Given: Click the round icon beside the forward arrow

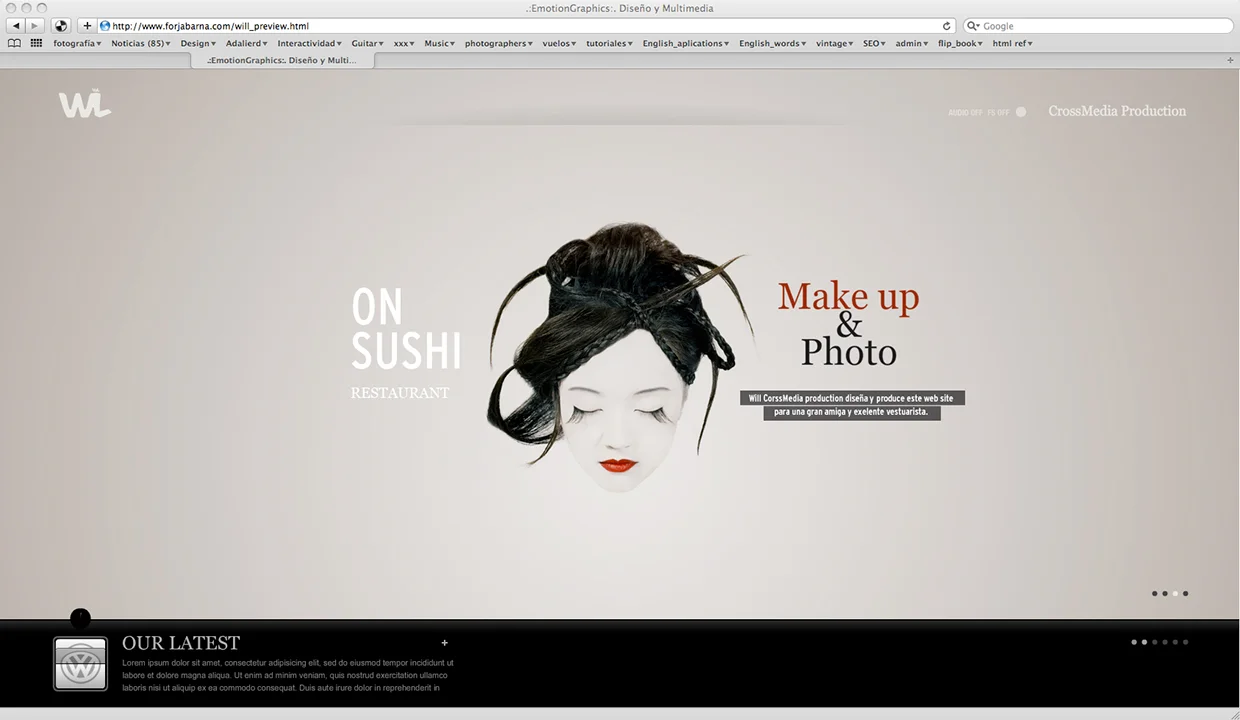Looking at the screenshot, I should [61, 26].
